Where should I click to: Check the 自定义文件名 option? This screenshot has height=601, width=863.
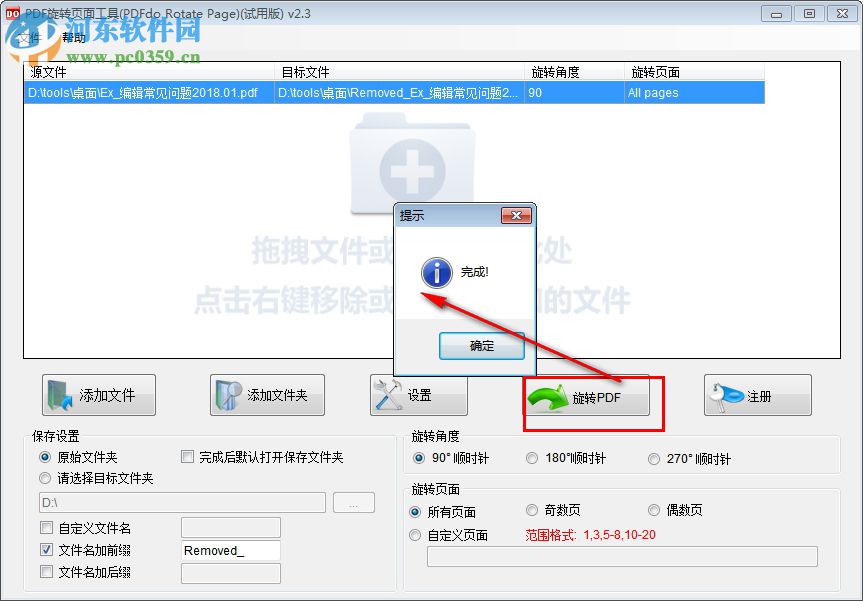click(46, 527)
